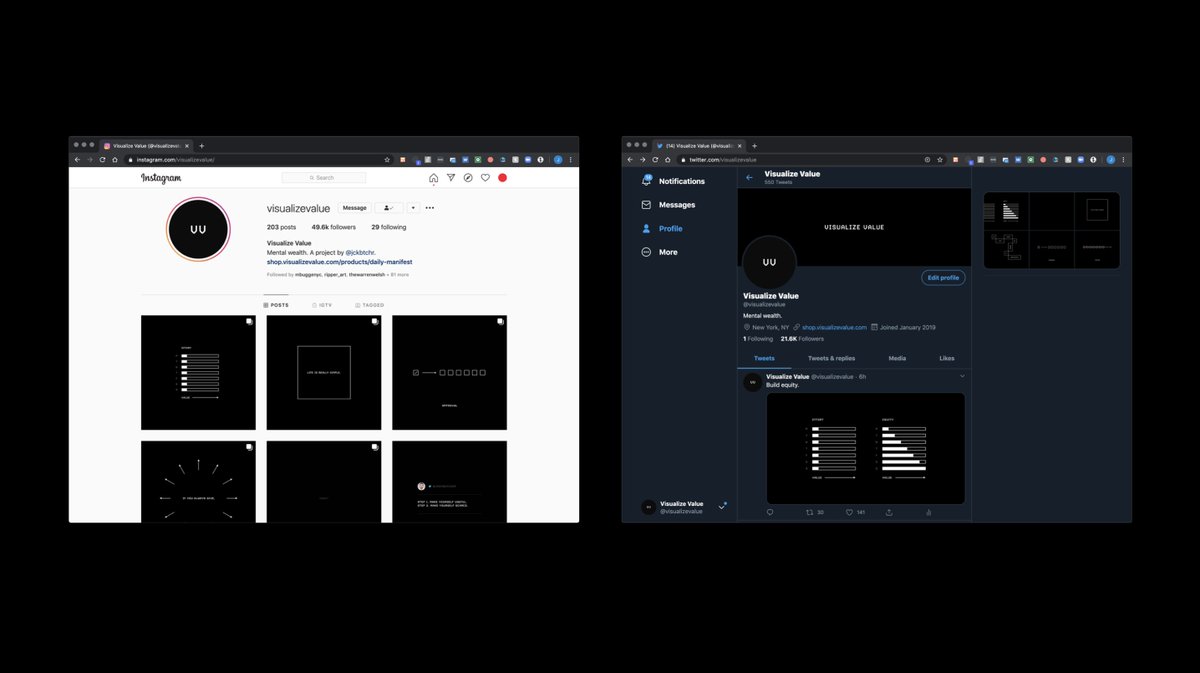1200x673 pixels.
Task: Click back arrow on Twitter profile header
Action: [750, 177]
